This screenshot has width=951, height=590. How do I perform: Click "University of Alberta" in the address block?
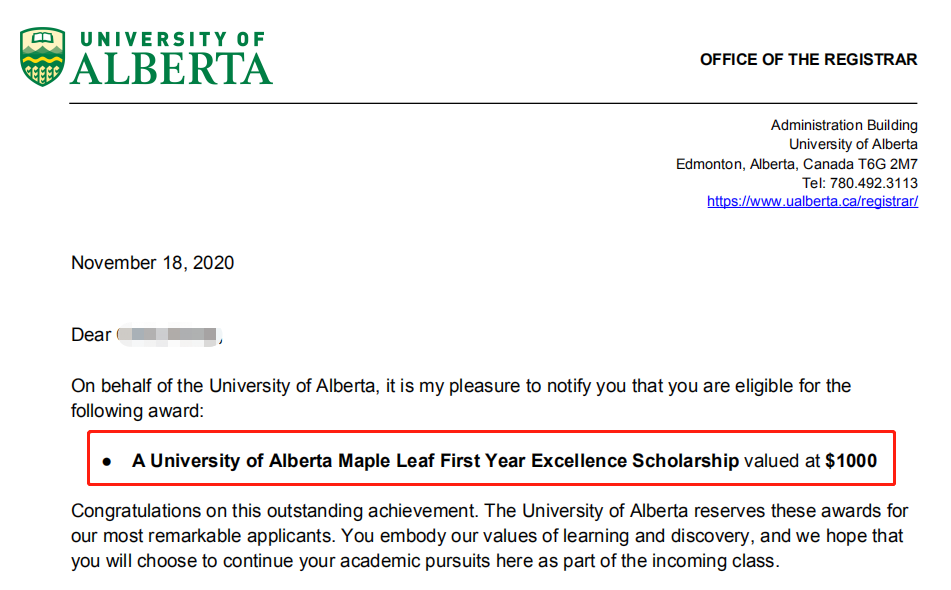(853, 144)
